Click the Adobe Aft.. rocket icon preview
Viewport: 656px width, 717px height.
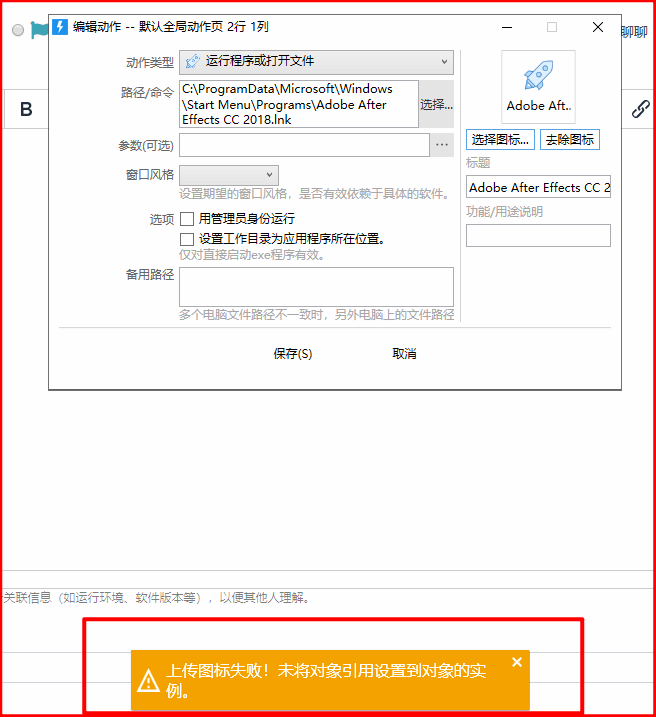[x=538, y=86]
